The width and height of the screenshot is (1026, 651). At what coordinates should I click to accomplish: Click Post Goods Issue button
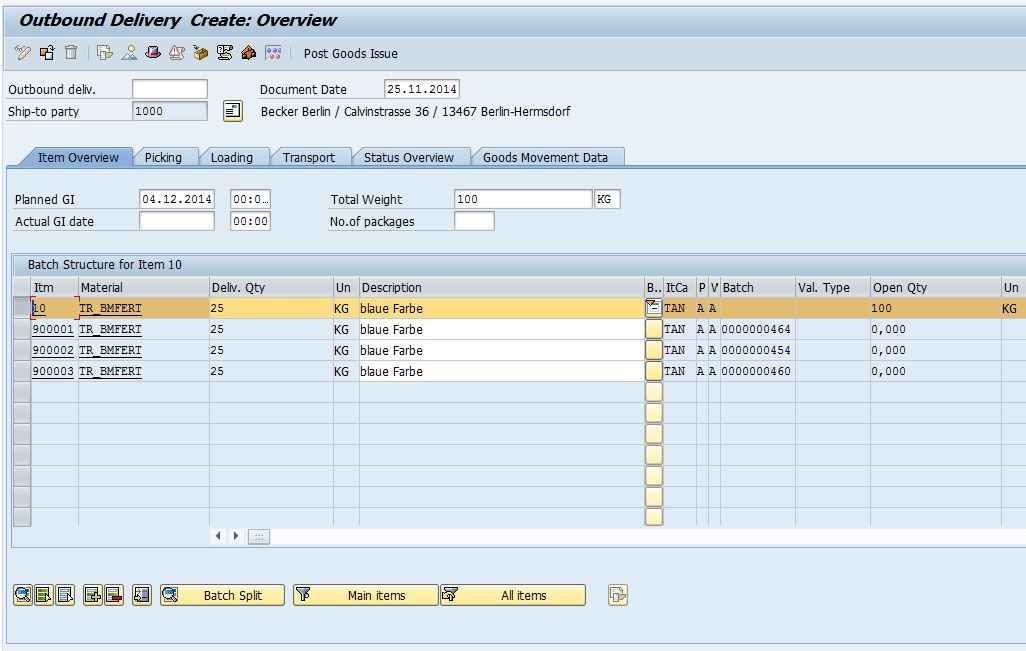[350, 54]
